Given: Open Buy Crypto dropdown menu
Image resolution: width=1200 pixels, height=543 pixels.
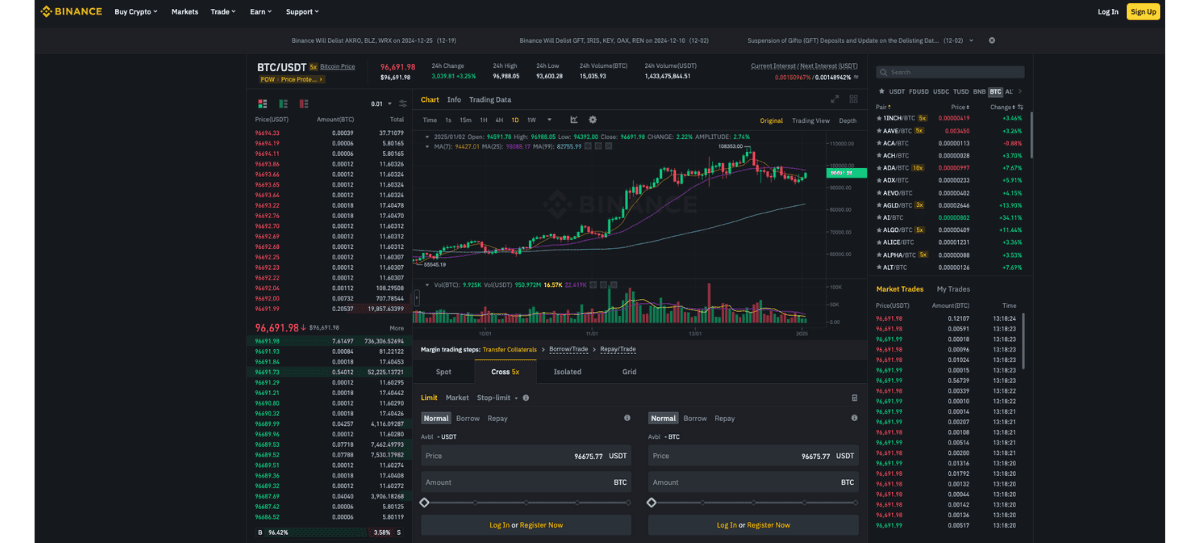Looking at the screenshot, I should pyautogui.click(x=135, y=11).
